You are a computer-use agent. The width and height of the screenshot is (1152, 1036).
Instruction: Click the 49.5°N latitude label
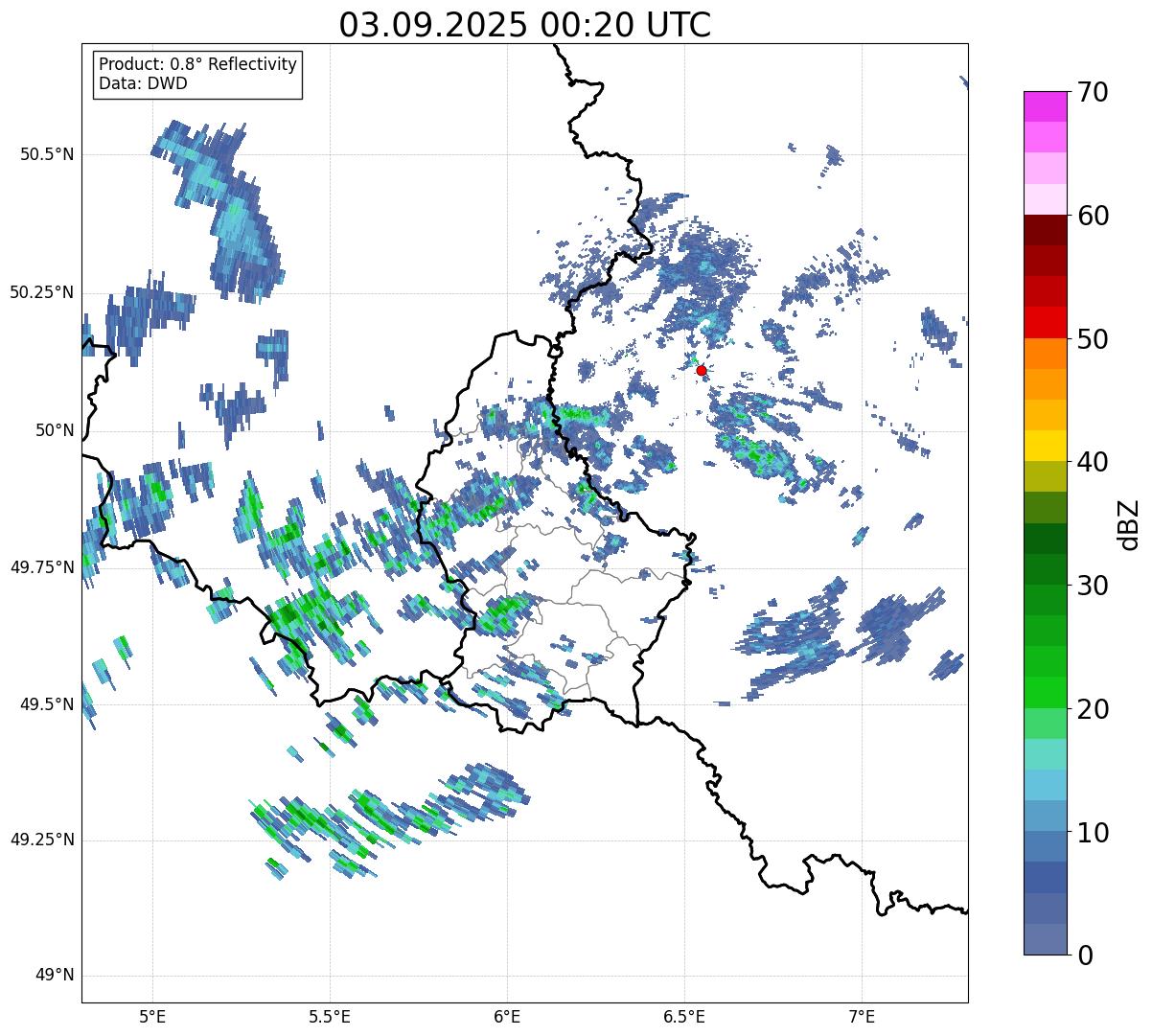coord(47,704)
